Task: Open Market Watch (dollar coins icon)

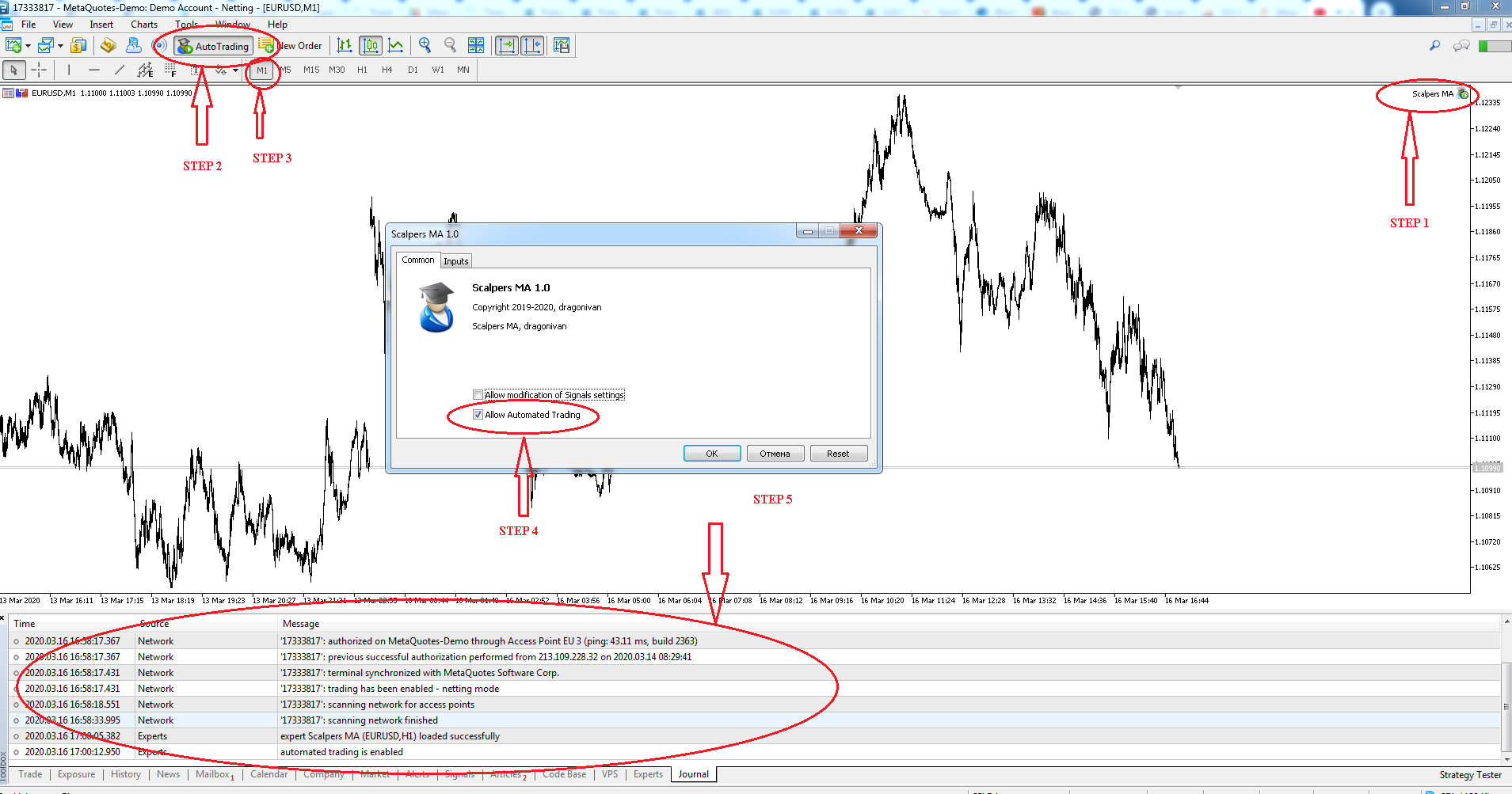Action: 78,46
